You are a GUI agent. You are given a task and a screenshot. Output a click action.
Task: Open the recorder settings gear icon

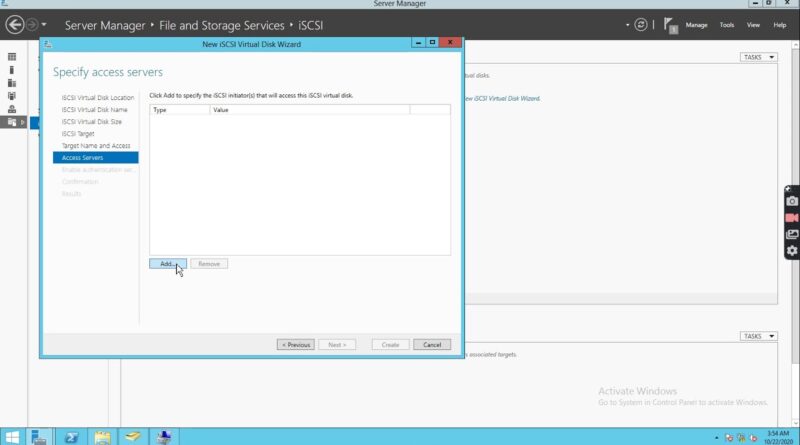click(791, 251)
